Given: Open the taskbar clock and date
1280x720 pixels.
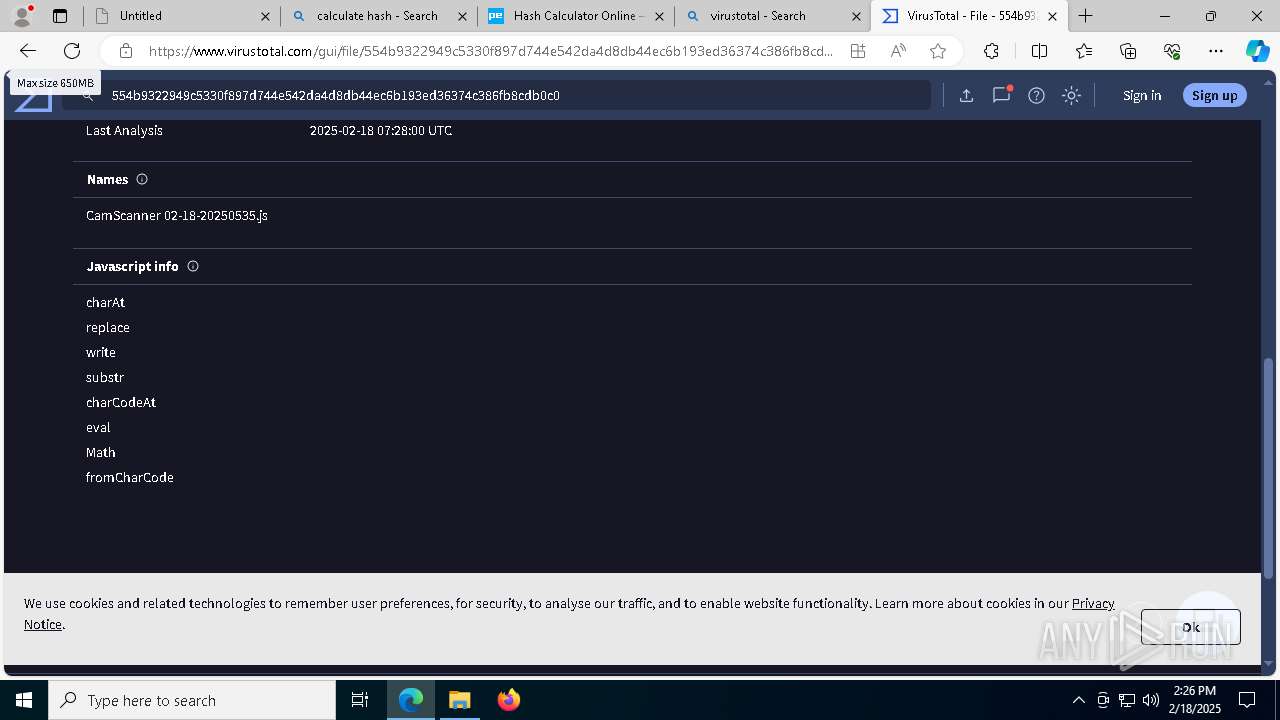Looking at the screenshot, I should tap(1194, 700).
